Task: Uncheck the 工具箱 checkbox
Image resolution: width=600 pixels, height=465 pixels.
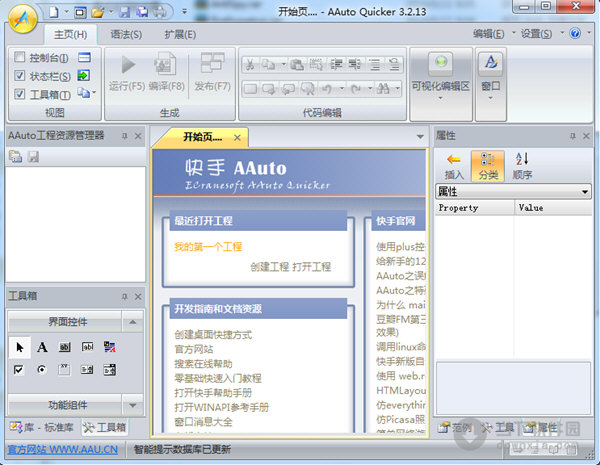Action: (19, 94)
